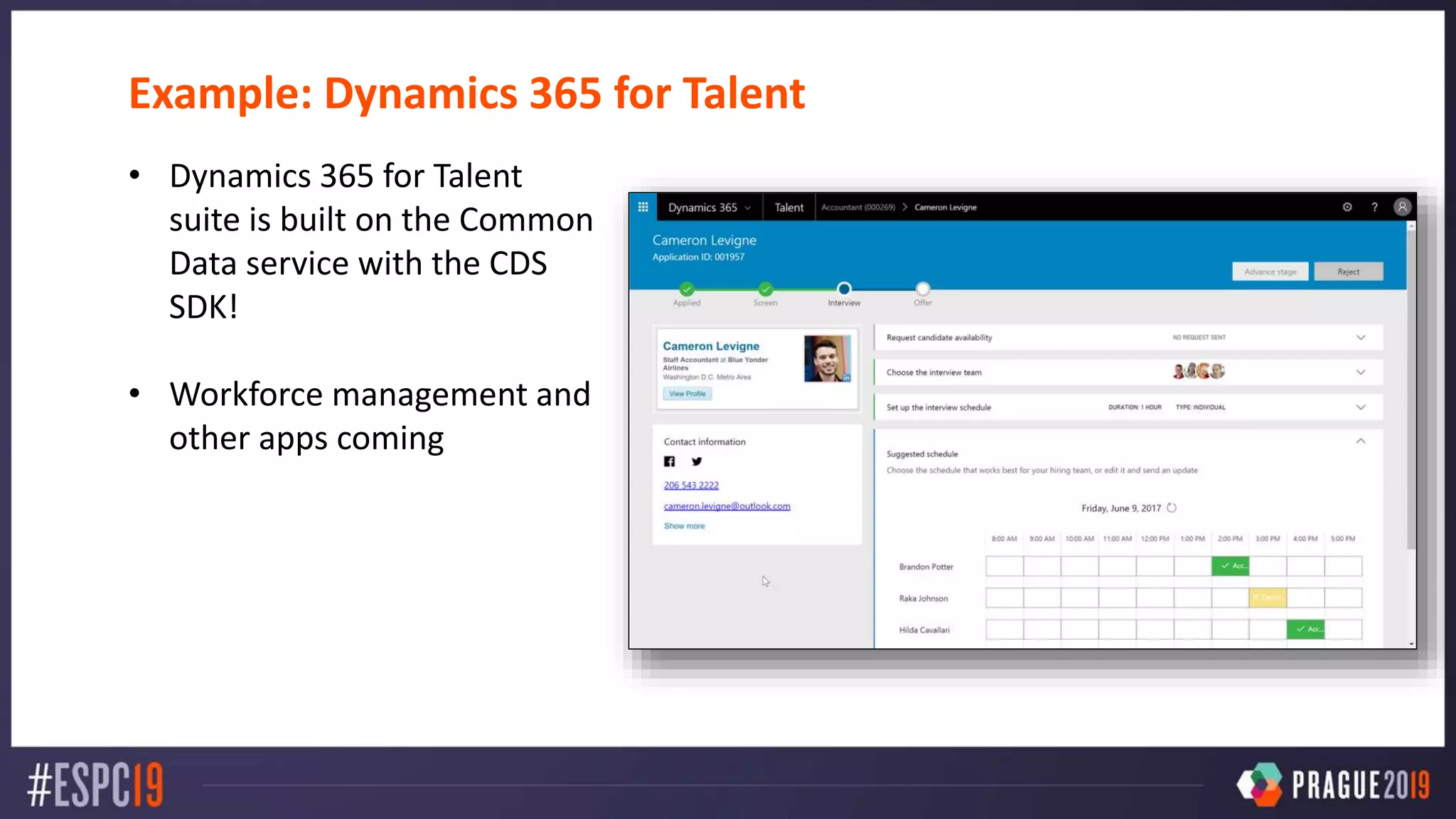Select the Offer stage marker

point(922,289)
